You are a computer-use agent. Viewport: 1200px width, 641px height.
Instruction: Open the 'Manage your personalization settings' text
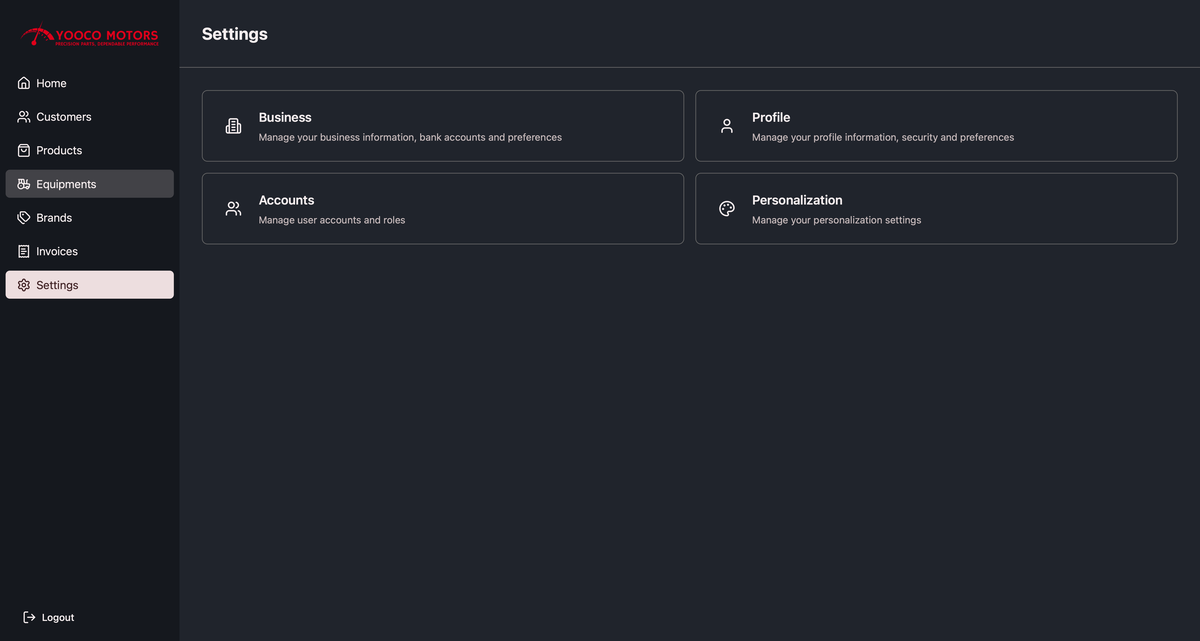tap(836, 220)
